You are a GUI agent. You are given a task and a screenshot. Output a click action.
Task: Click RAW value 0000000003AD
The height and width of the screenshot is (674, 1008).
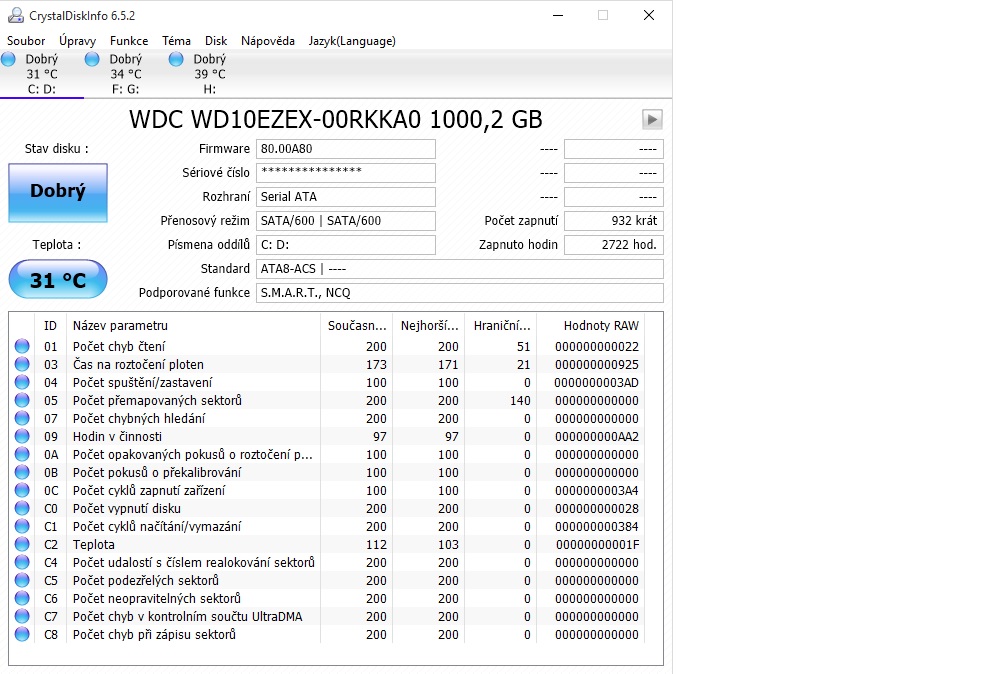[x=597, y=382]
